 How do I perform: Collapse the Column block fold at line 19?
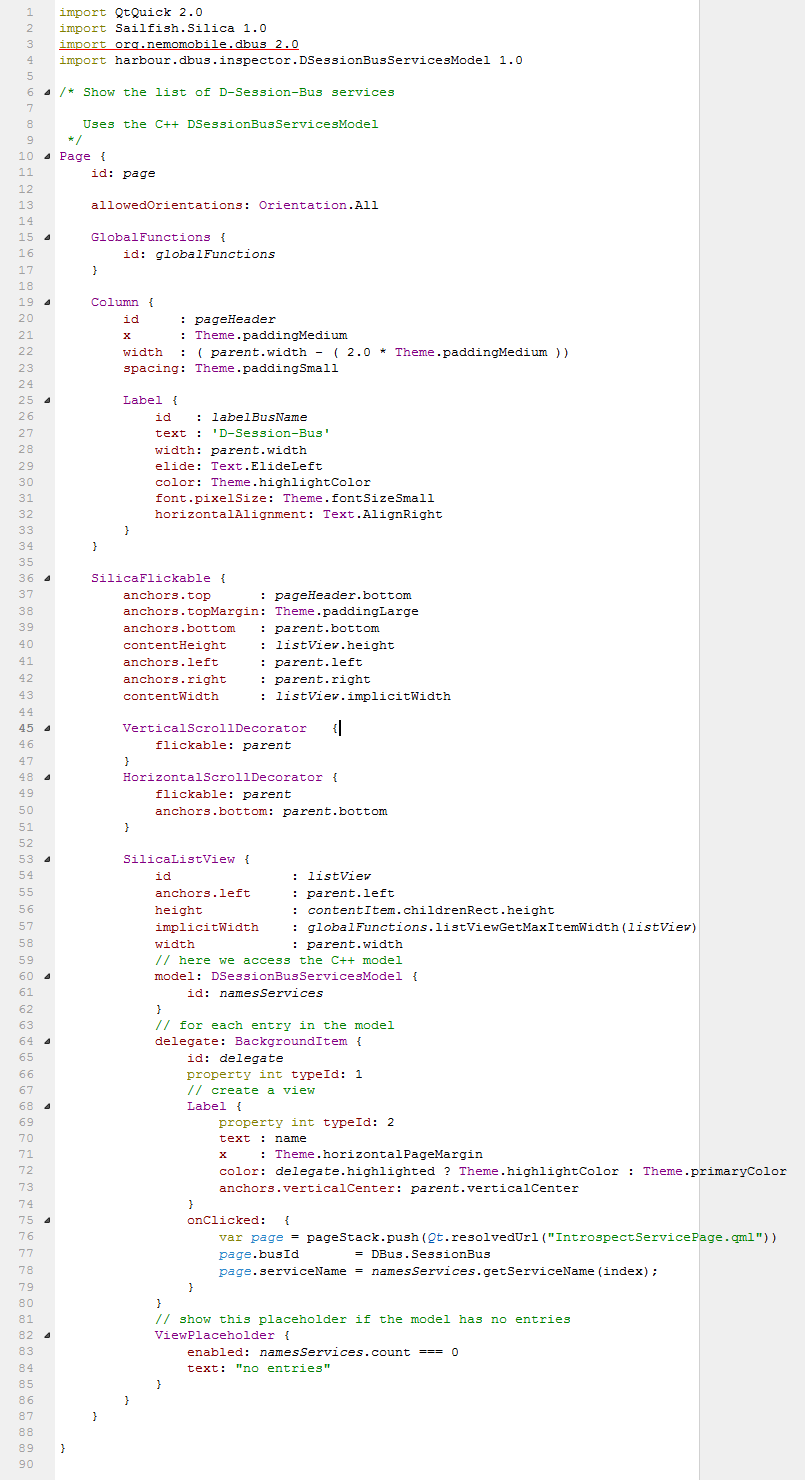point(47,302)
